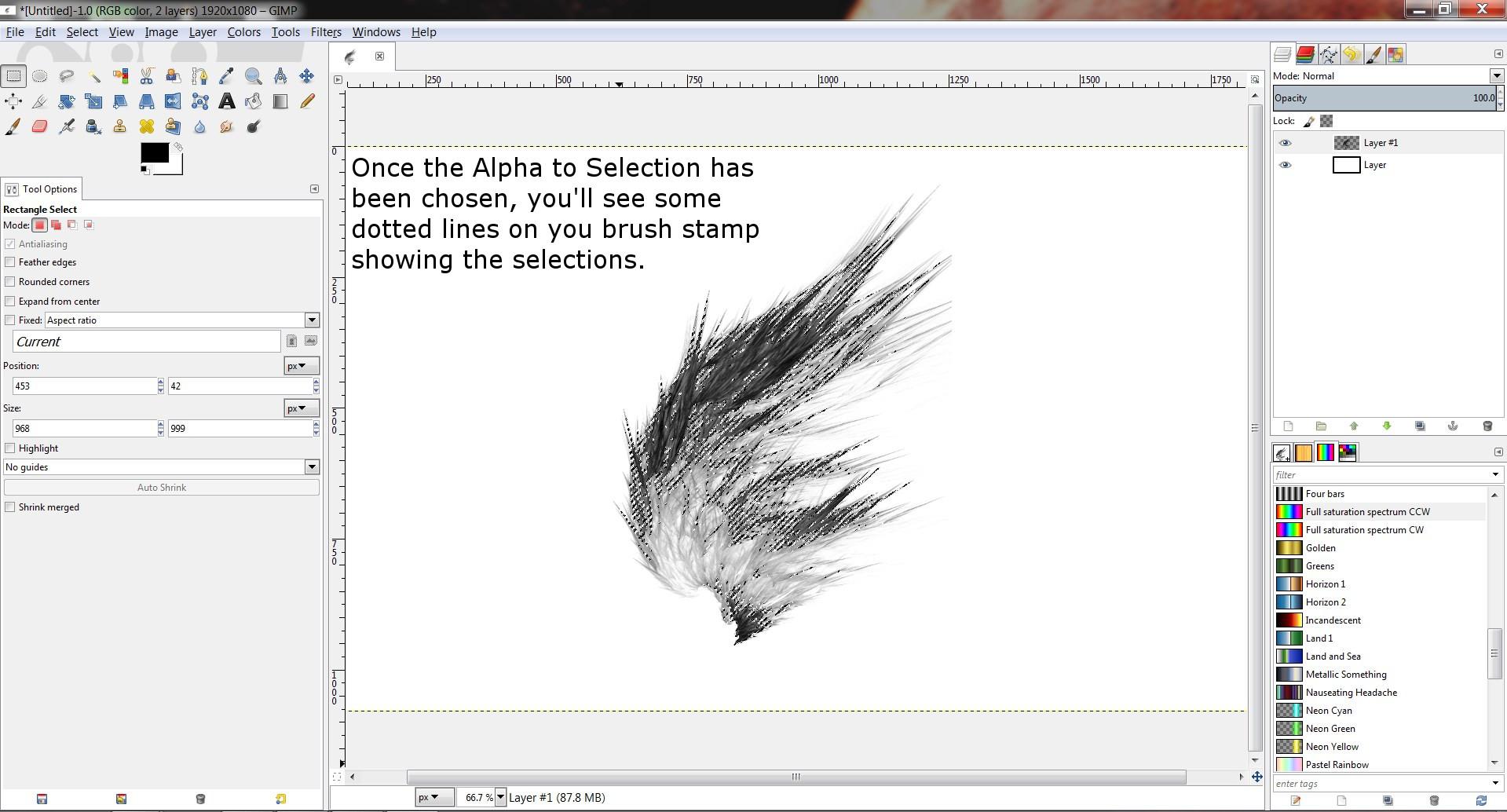Screen dimensions: 1507x812
Task: Duplicate the current layer
Action: click(x=1420, y=426)
